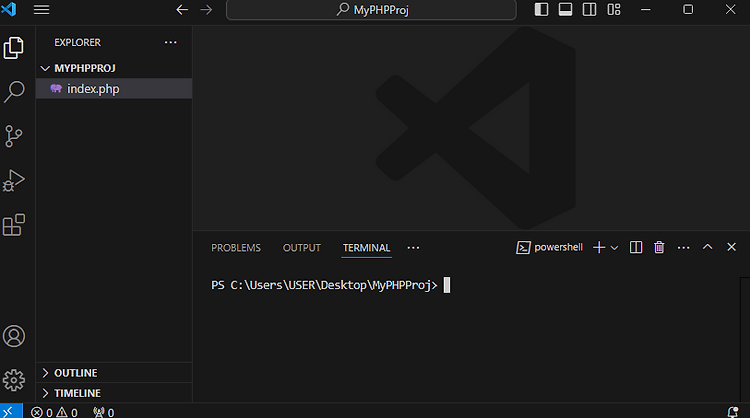Select the TERMINAL tab
This screenshot has width=750, height=418.
(366, 248)
